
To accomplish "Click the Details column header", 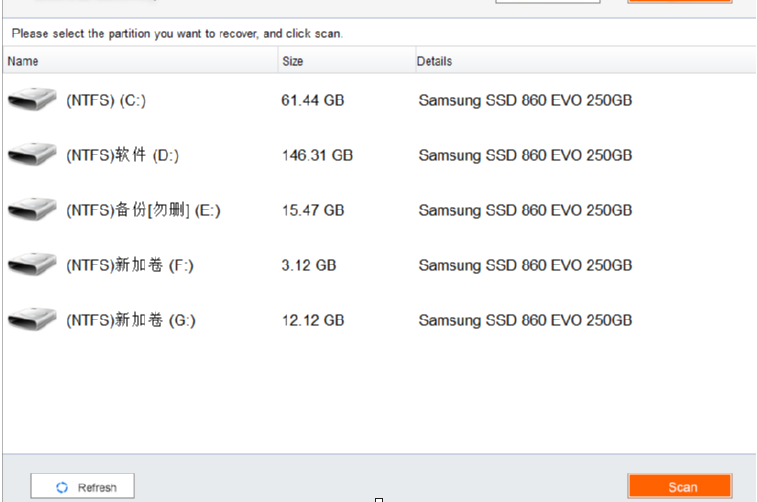I will [x=586, y=61].
